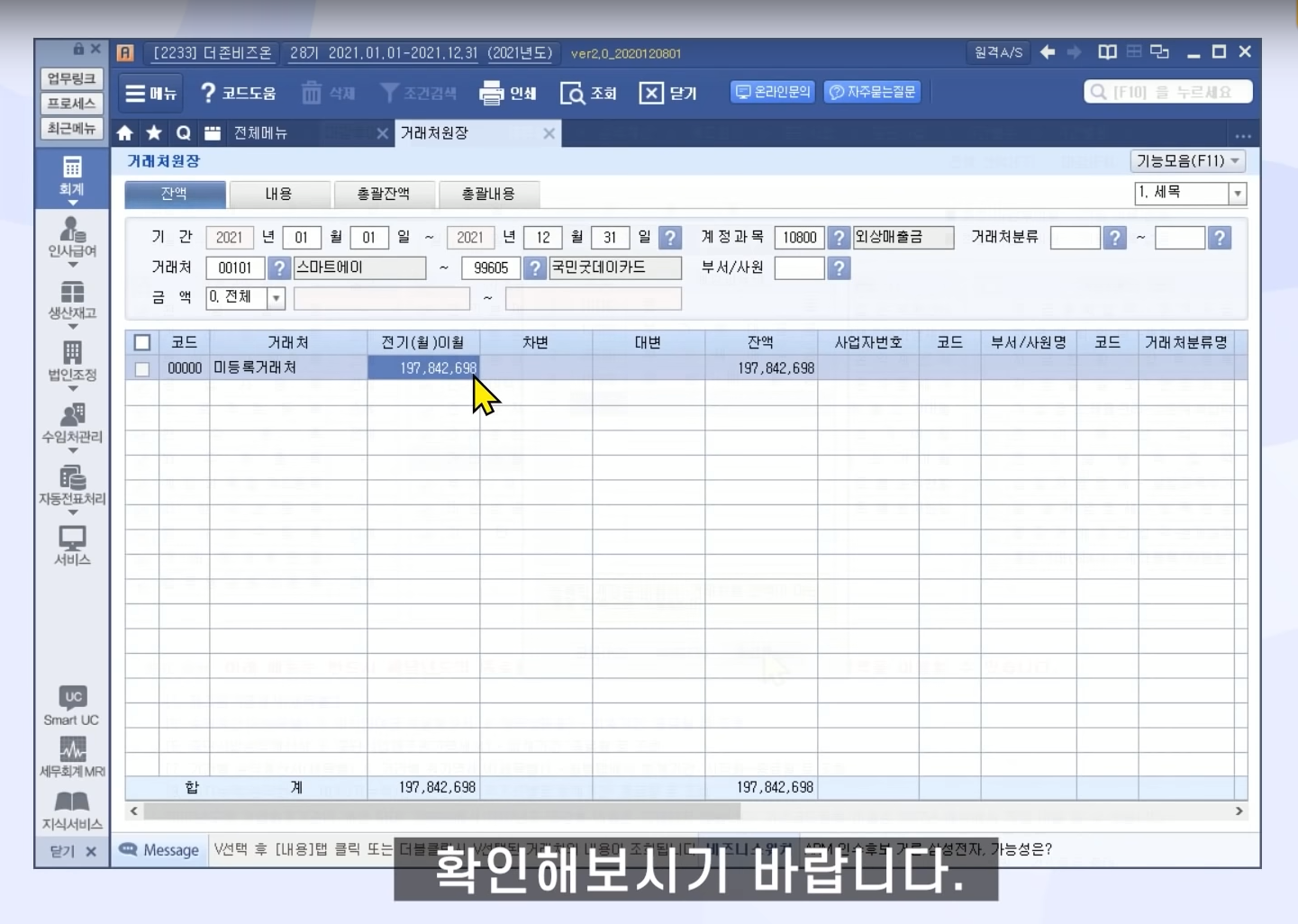This screenshot has width=1298, height=924.
Task: Open the 메뉴 hamburger menu
Action: [150, 93]
